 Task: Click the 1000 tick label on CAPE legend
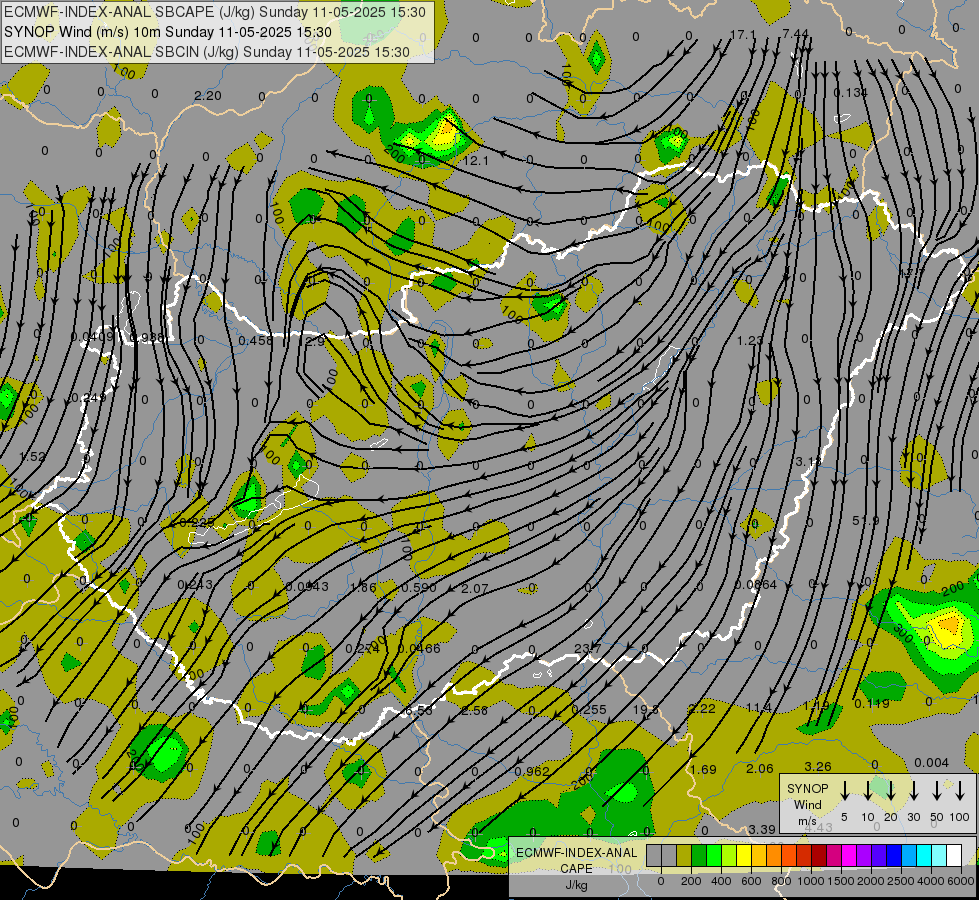point(810,881)
